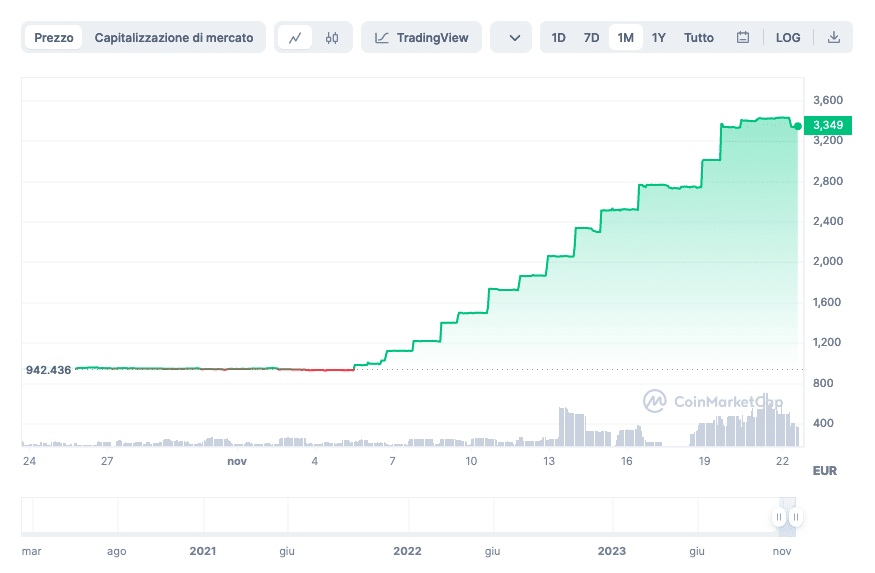
Task: Grab the right handle of the range slider
Action: [x=795, y=517]
